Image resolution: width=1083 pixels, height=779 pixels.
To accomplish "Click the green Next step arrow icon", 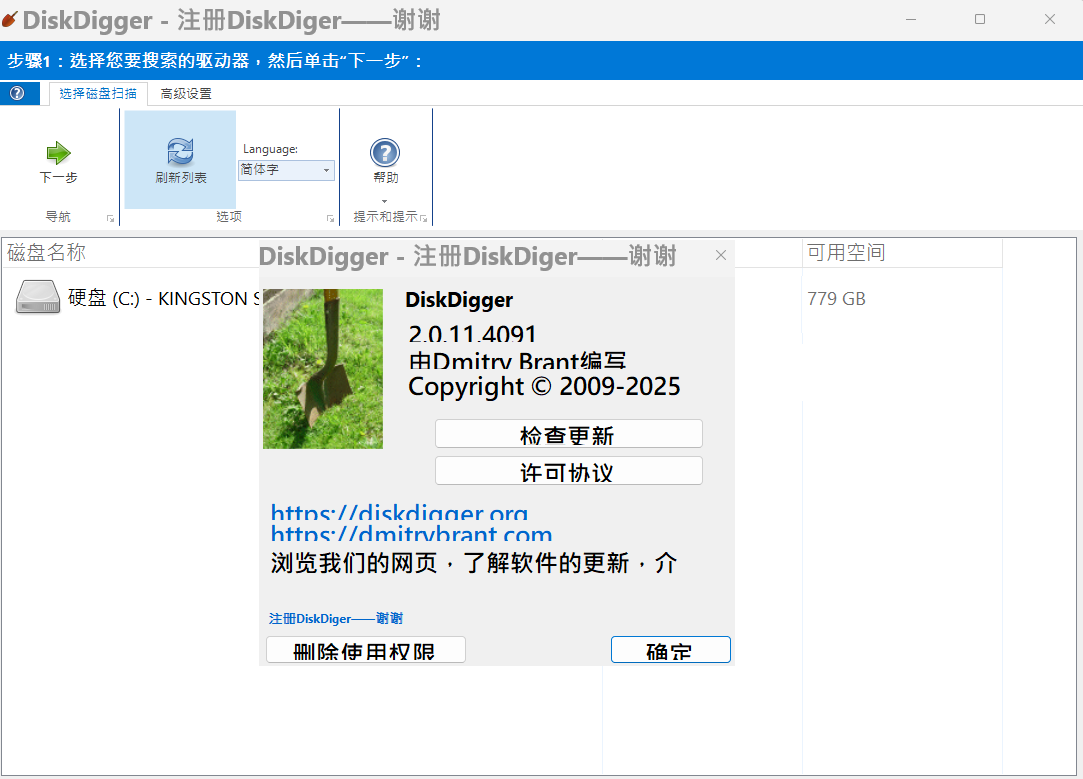I will click(x=58, y=153).
